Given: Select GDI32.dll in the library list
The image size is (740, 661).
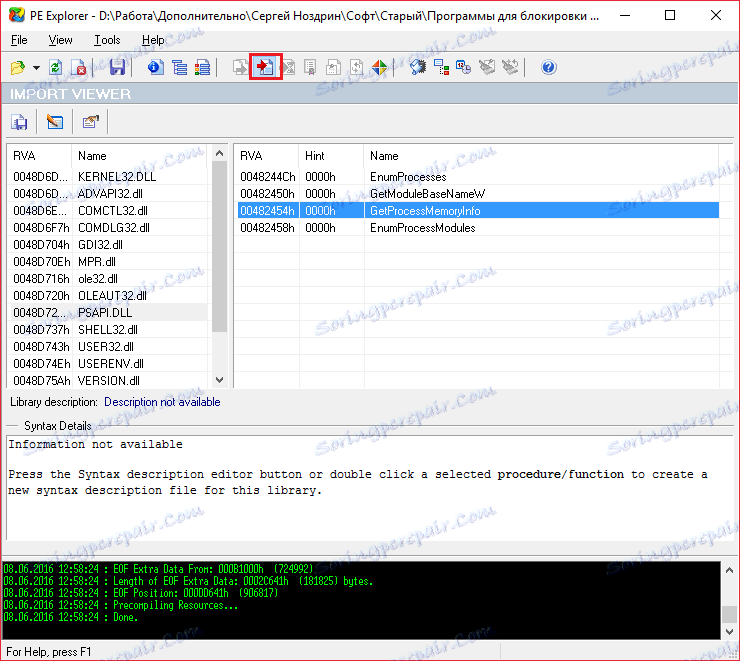Looking at the screenshot, I should click(108, 244).
